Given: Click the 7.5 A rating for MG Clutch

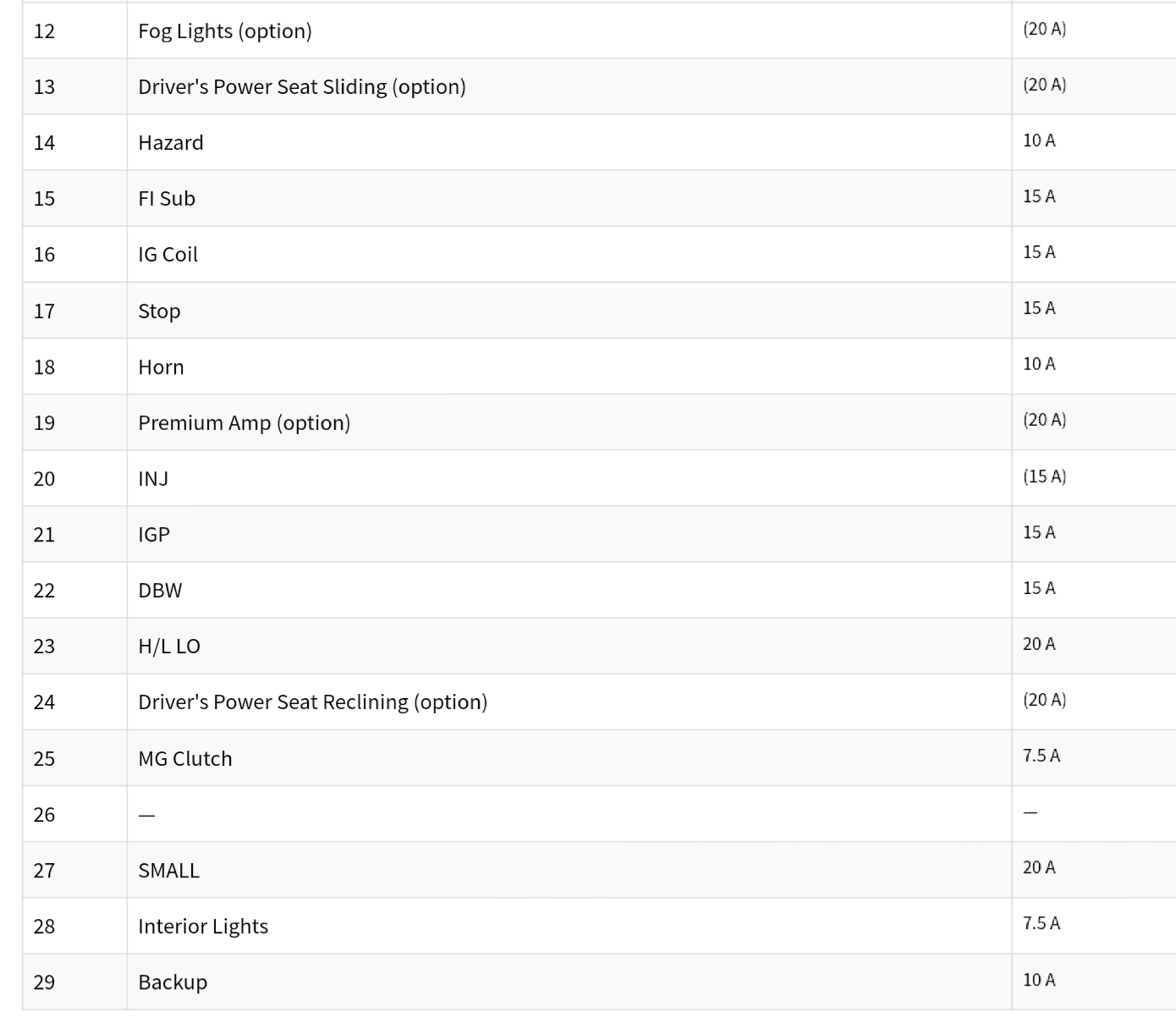Looking at the screenshot, I should pos(1041,756).
